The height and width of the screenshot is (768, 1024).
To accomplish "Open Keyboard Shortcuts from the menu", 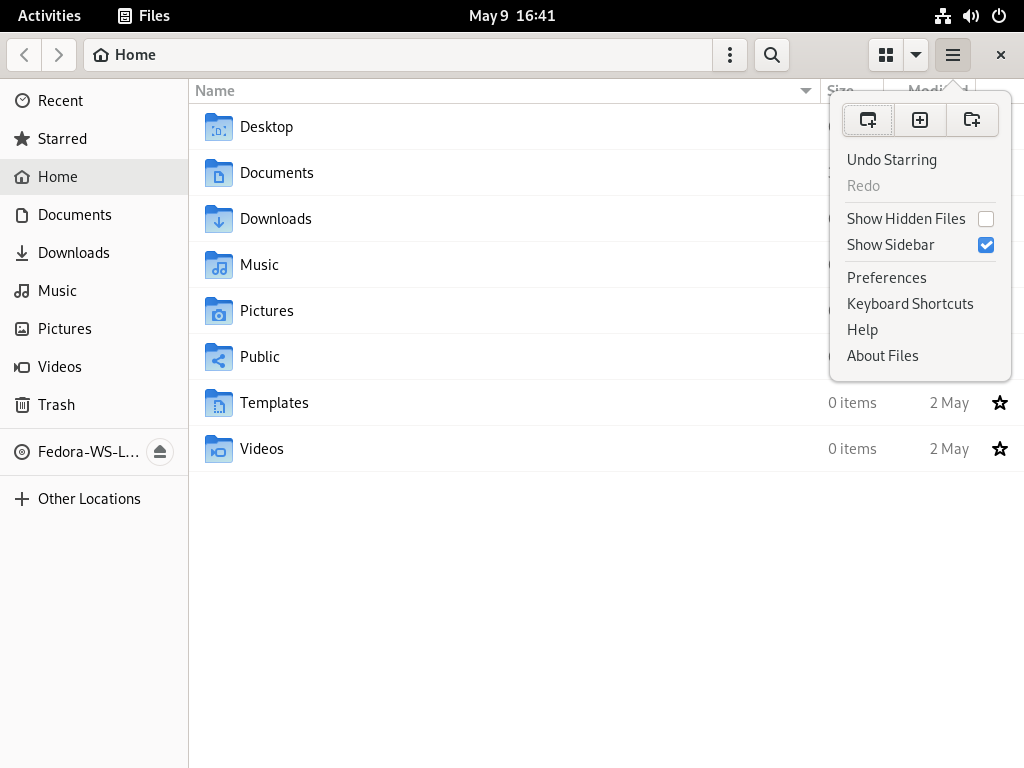I will (x=910, y=304).
